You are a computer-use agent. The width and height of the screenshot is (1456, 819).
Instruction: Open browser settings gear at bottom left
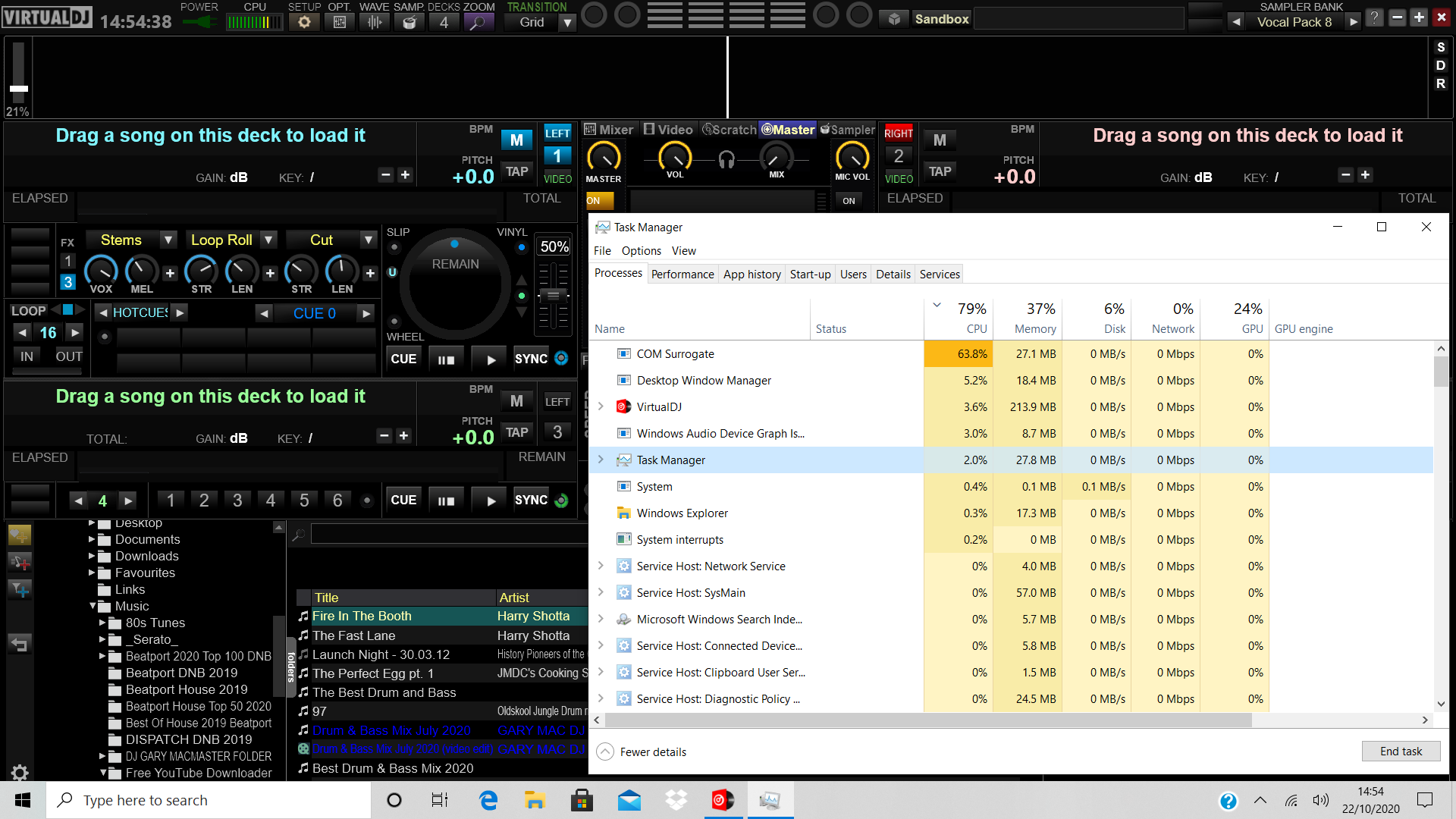pyautogui.click(x=20, y=773)
